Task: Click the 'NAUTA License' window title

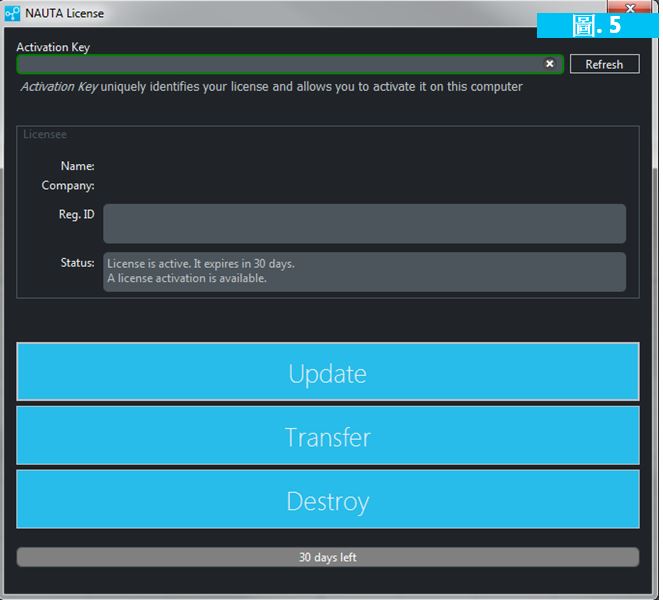Action: point(65,14)
